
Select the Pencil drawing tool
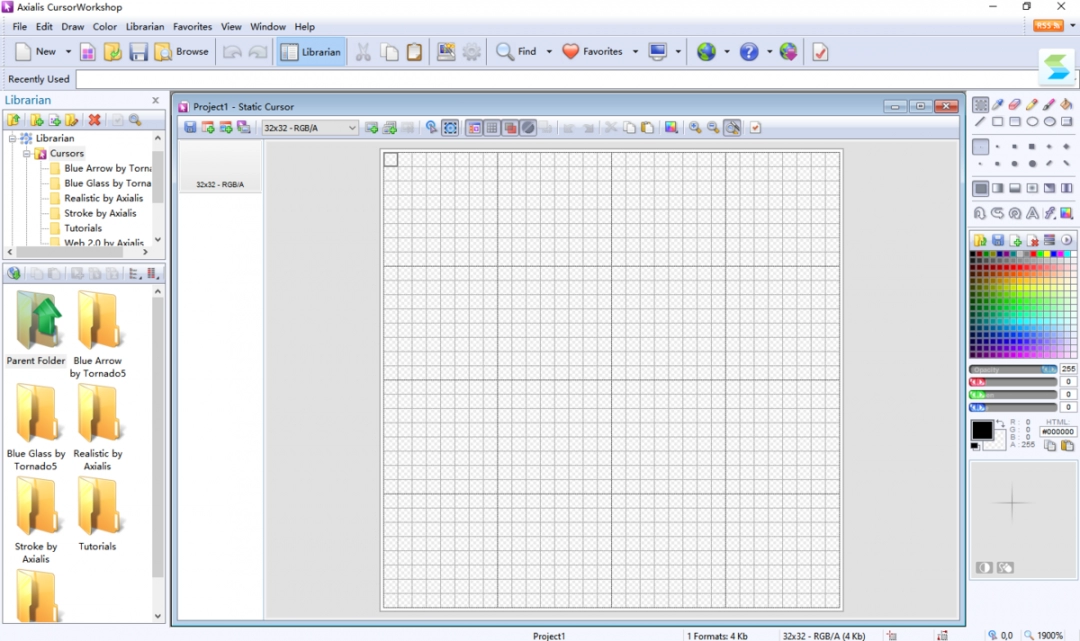pos(1032,104)
